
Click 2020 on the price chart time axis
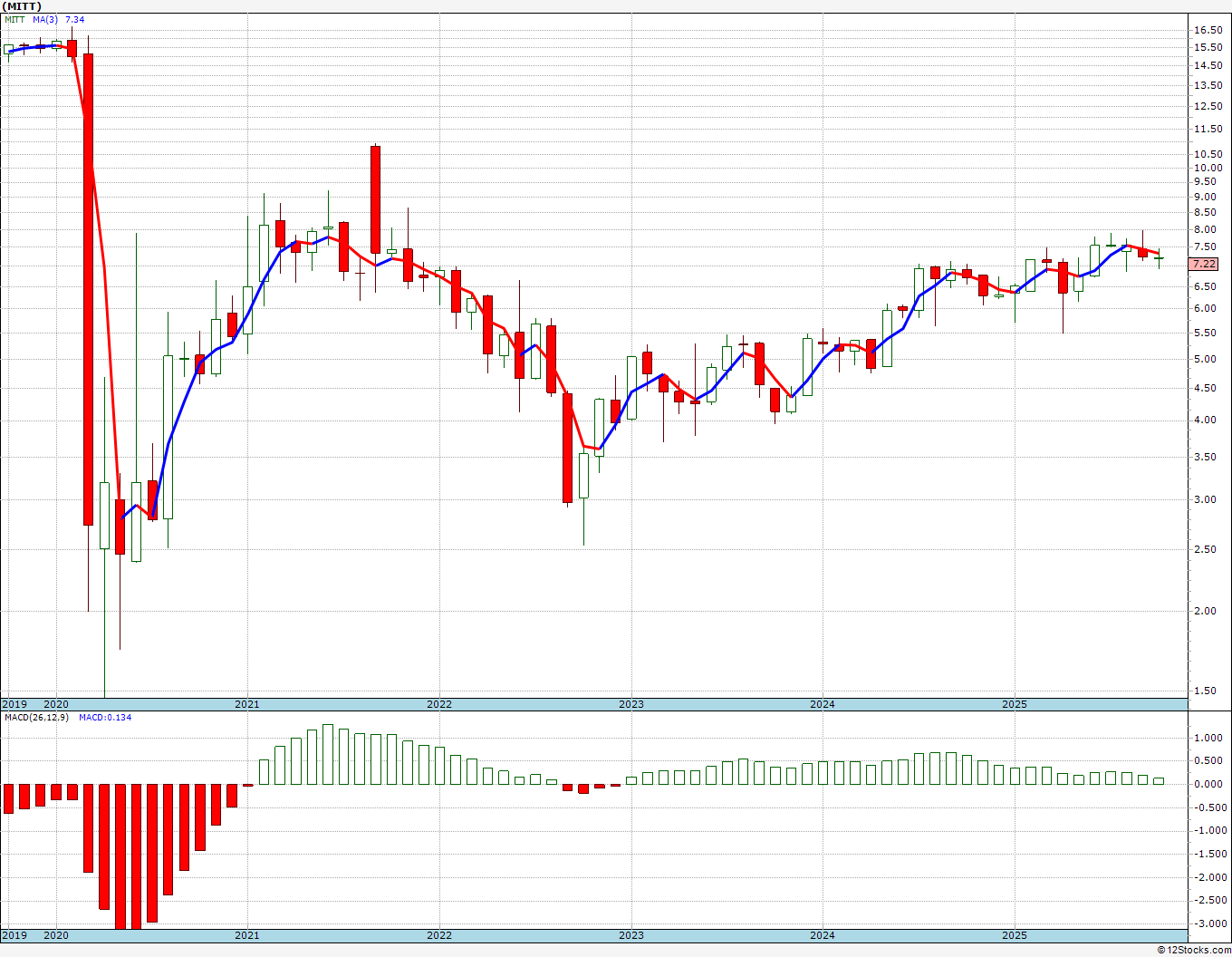point(56,704)
